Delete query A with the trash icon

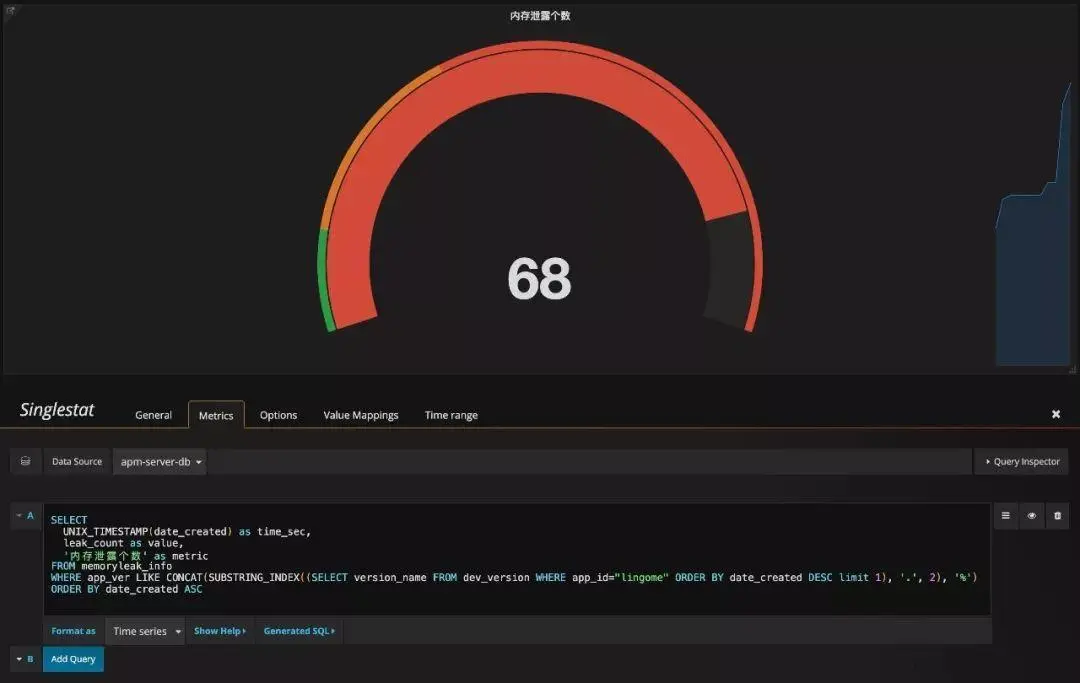tap(1057, 516)
